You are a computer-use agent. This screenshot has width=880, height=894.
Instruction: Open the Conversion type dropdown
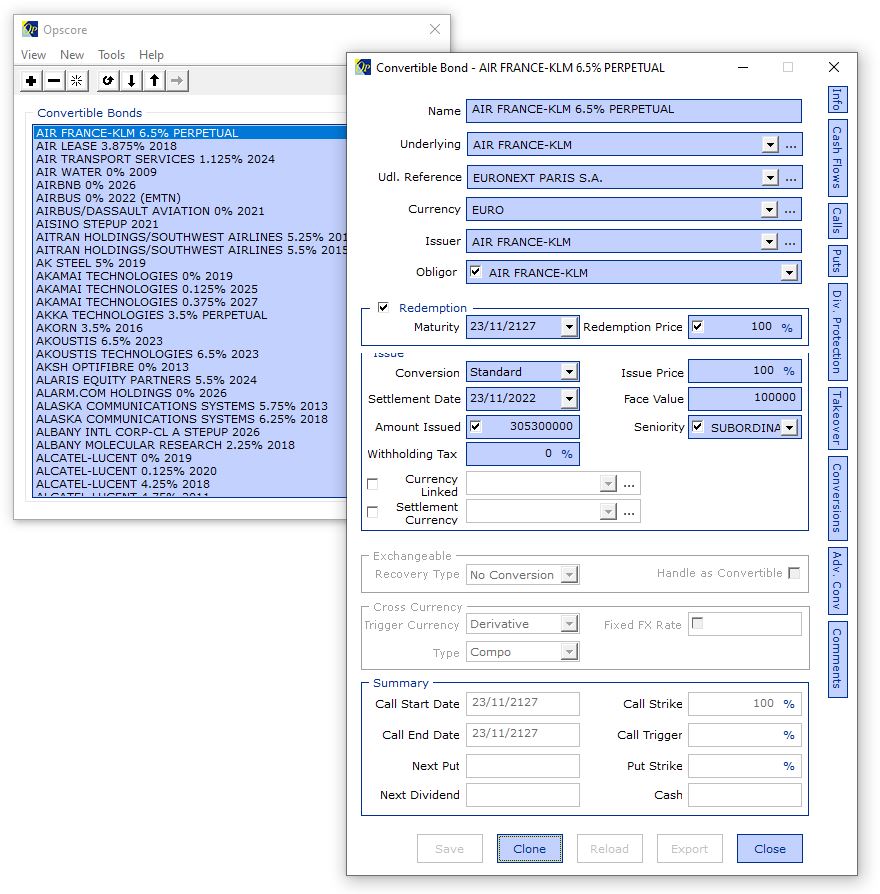point(569,372)
